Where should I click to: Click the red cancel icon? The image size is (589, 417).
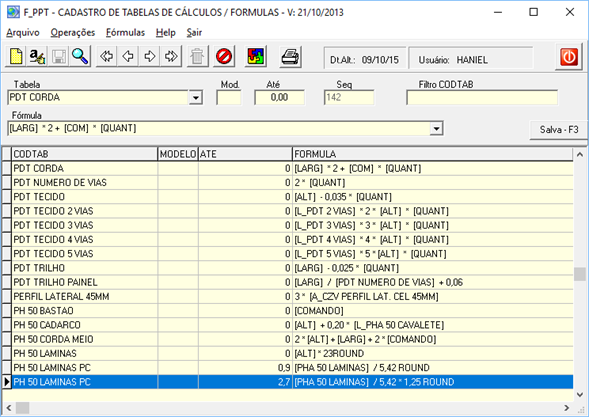(224, 57)
